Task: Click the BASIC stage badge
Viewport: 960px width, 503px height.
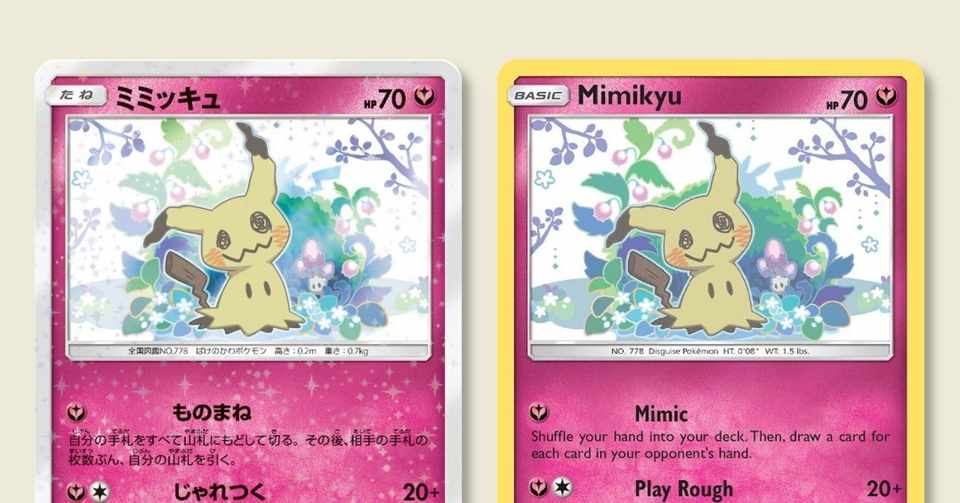Action: (x=538, y=95)
